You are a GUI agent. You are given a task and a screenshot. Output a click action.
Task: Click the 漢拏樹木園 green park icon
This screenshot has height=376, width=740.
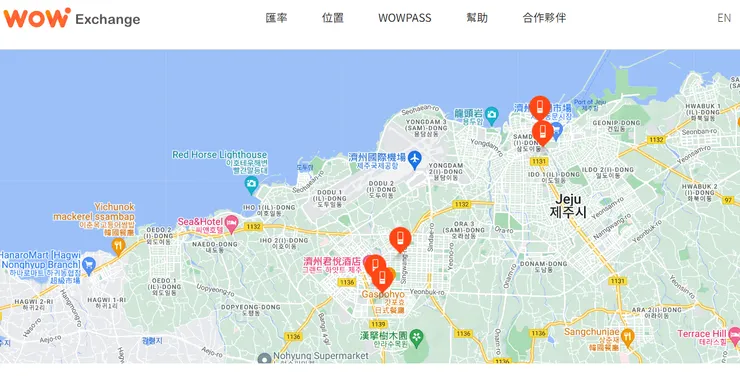(417, 336)
